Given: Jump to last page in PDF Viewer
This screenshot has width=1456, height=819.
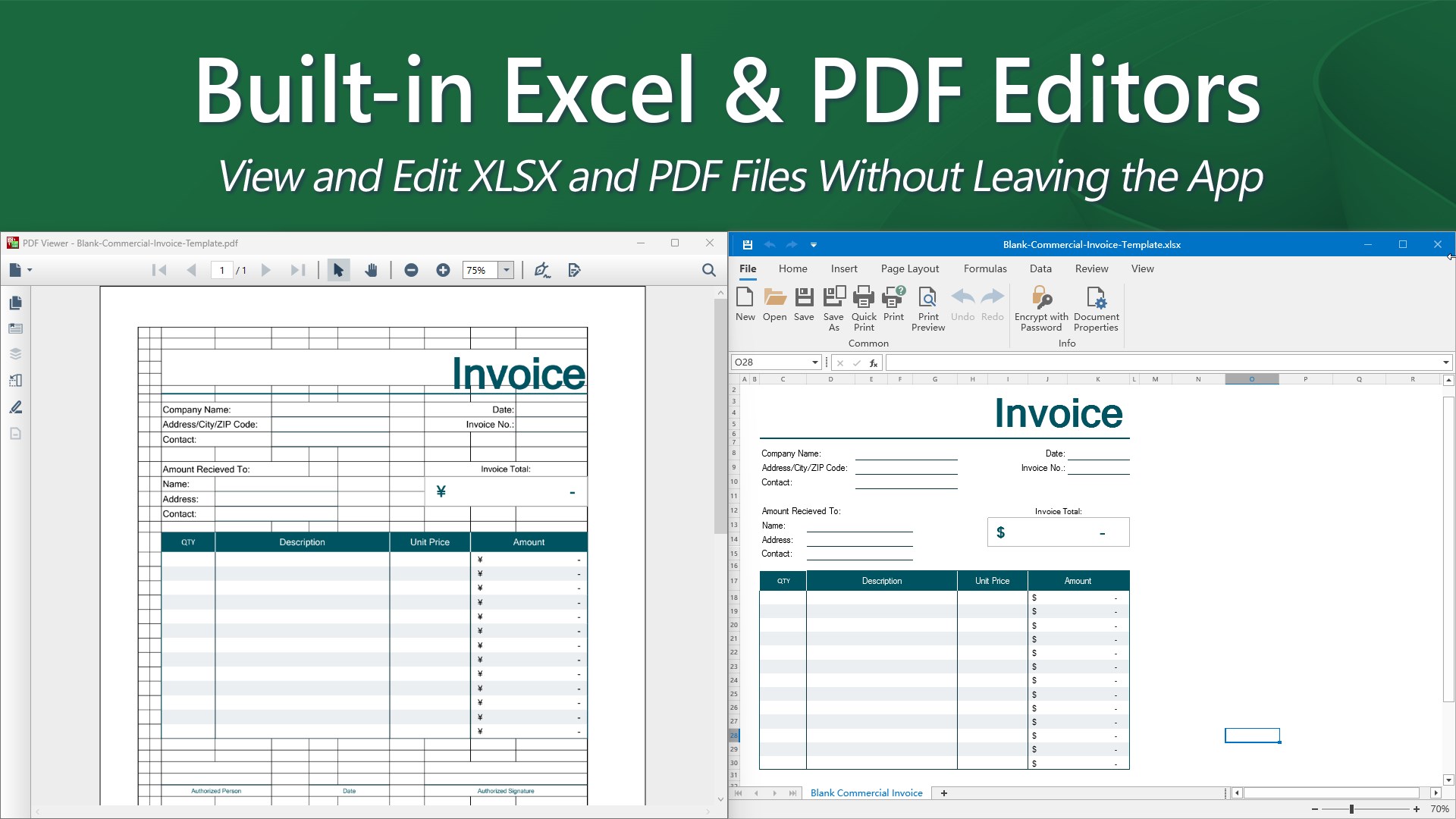Looking at the screenshot, I should pos(297,270).
